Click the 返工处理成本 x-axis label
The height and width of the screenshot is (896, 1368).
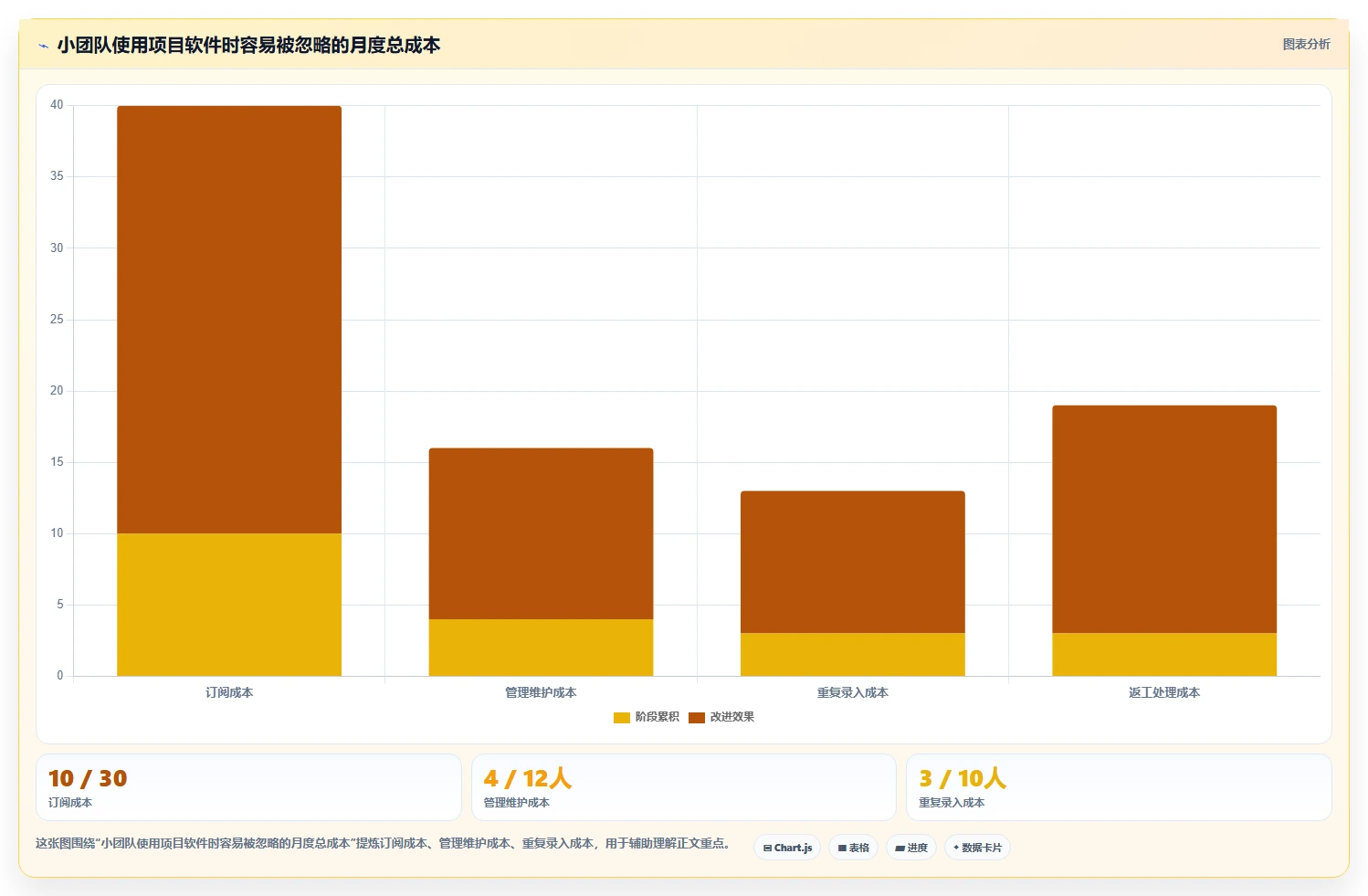pos(1164,692)
